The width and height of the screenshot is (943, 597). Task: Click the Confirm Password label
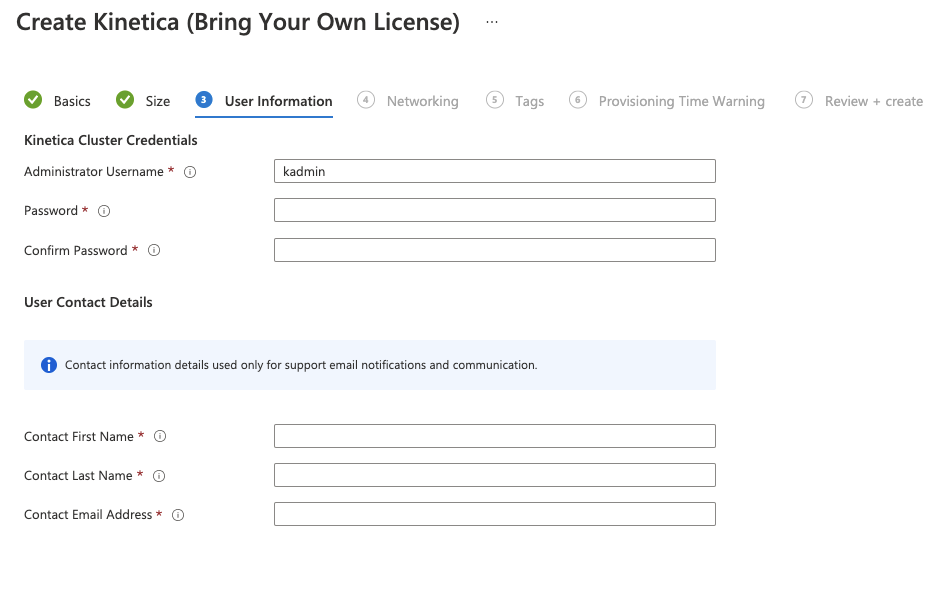pos(76,251)
